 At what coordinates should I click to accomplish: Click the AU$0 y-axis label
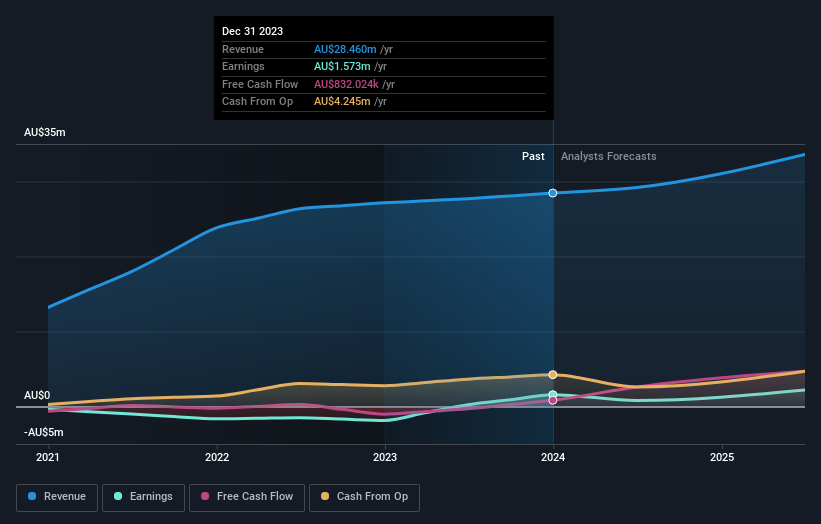pyautogui.click(x=37, y=395)
